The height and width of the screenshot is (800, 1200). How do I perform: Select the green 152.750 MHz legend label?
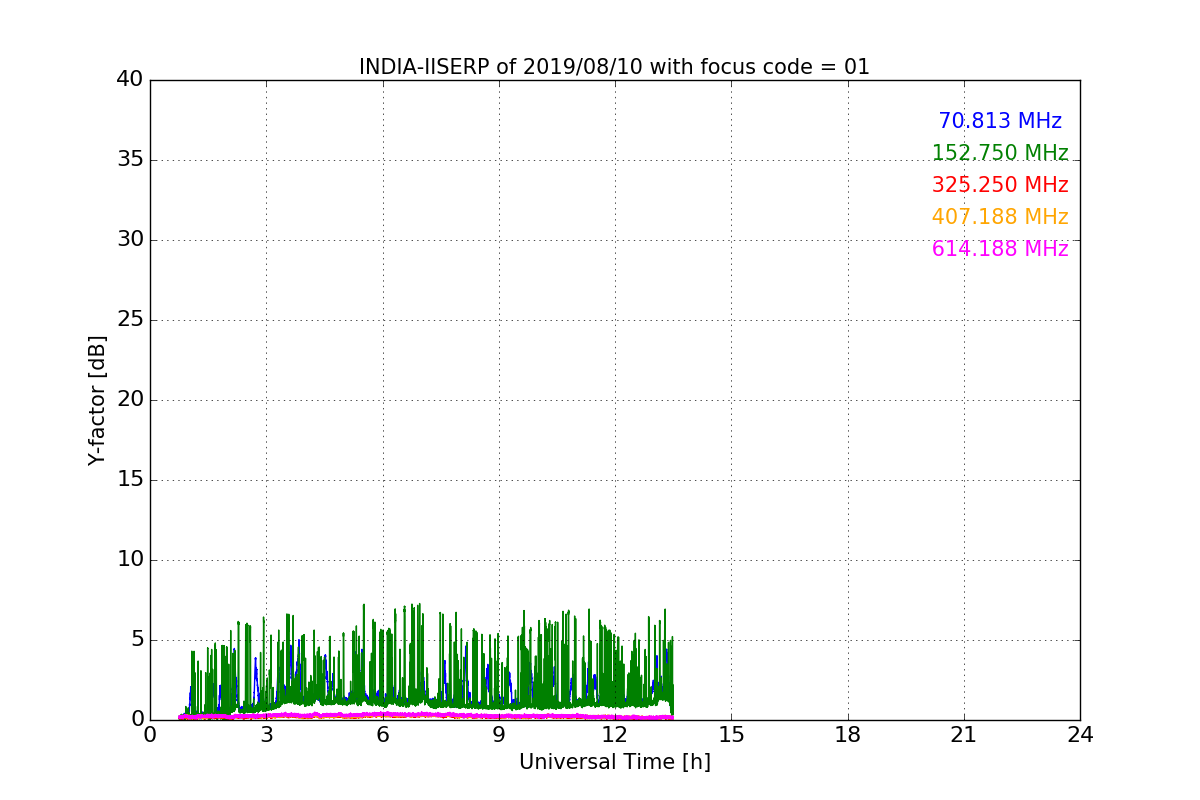(1000, 153)
